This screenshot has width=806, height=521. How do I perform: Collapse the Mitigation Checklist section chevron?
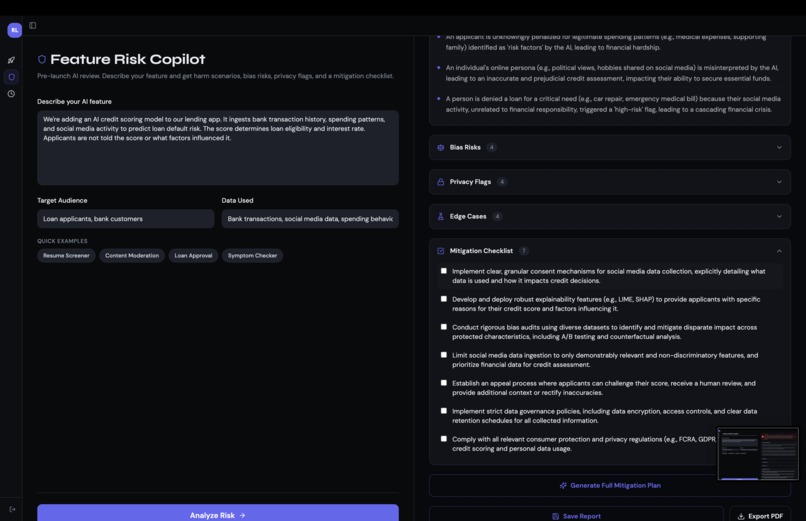coord(779,251)
